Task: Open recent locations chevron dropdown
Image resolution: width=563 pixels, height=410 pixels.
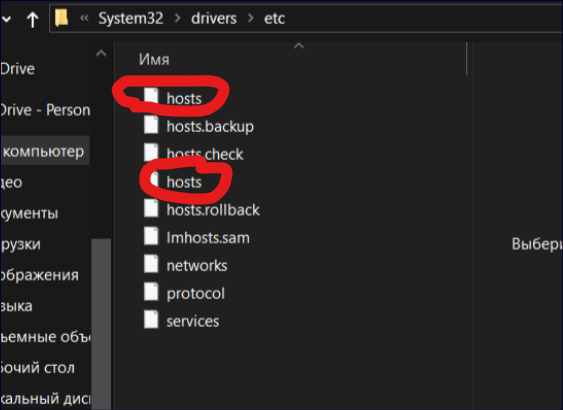Action: tap(6, 19)
